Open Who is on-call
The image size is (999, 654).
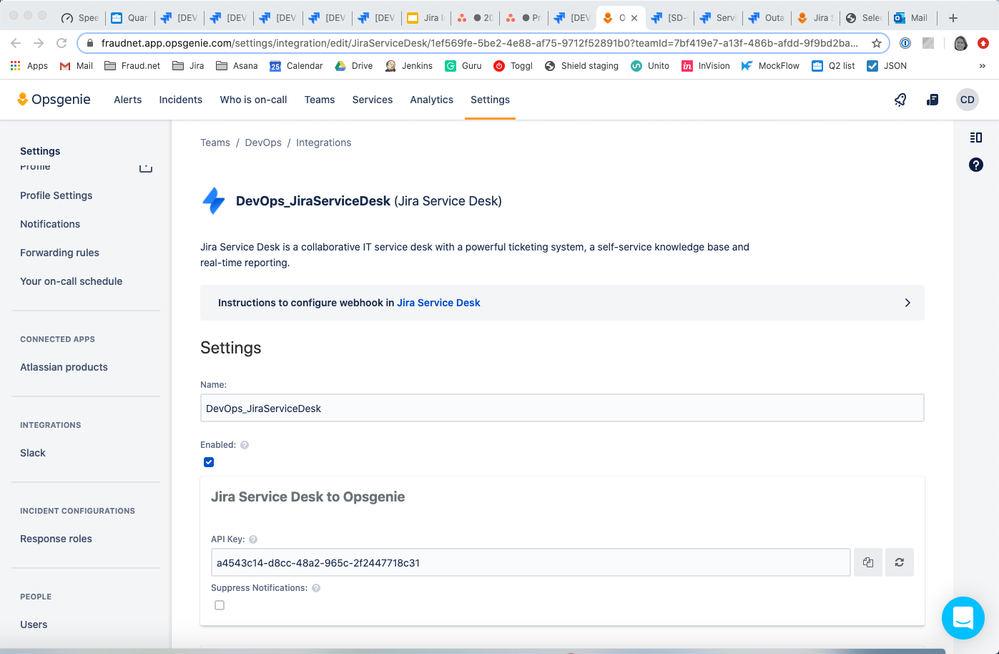pyautogui.click(x=253, y=99)
